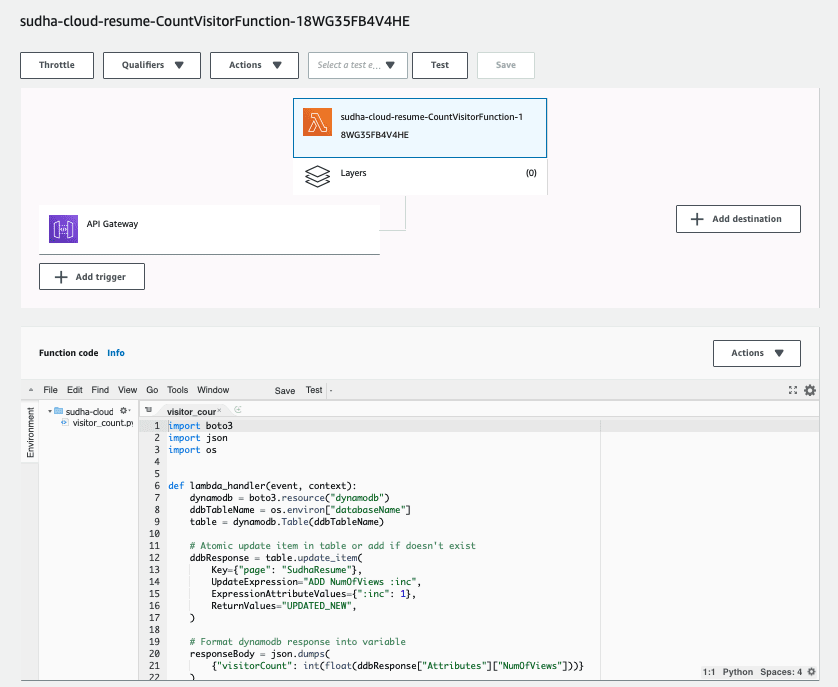Click the tab list icon beside visitor_count tab
838x687 pixels.
(149, 410)
